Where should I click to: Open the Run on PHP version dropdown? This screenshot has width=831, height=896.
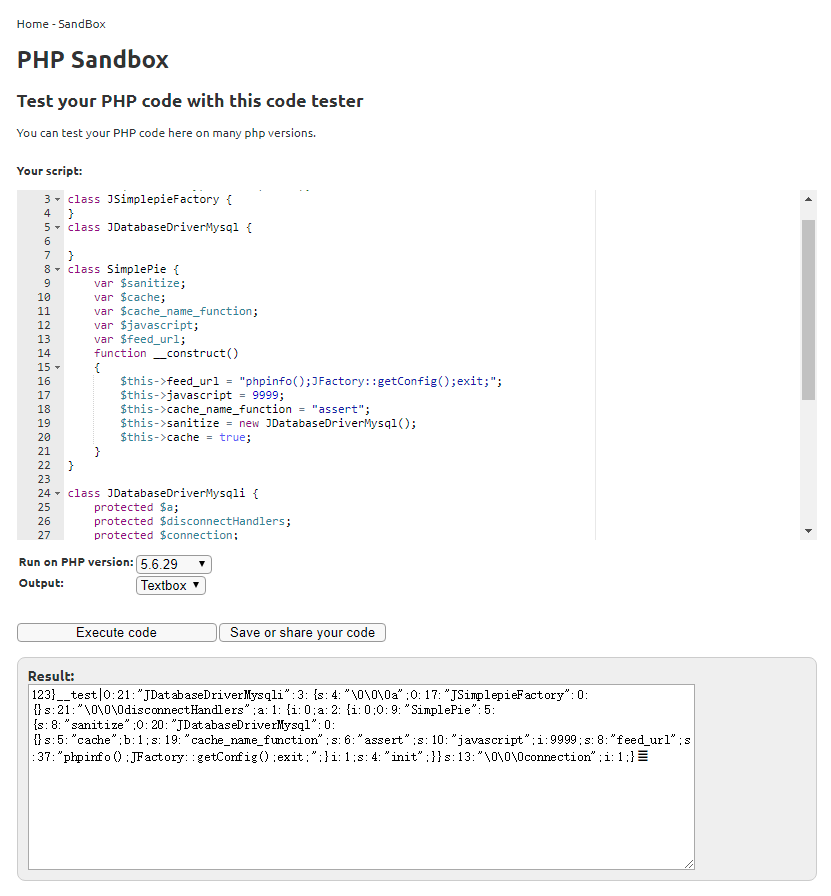click(x=173, y=564)
